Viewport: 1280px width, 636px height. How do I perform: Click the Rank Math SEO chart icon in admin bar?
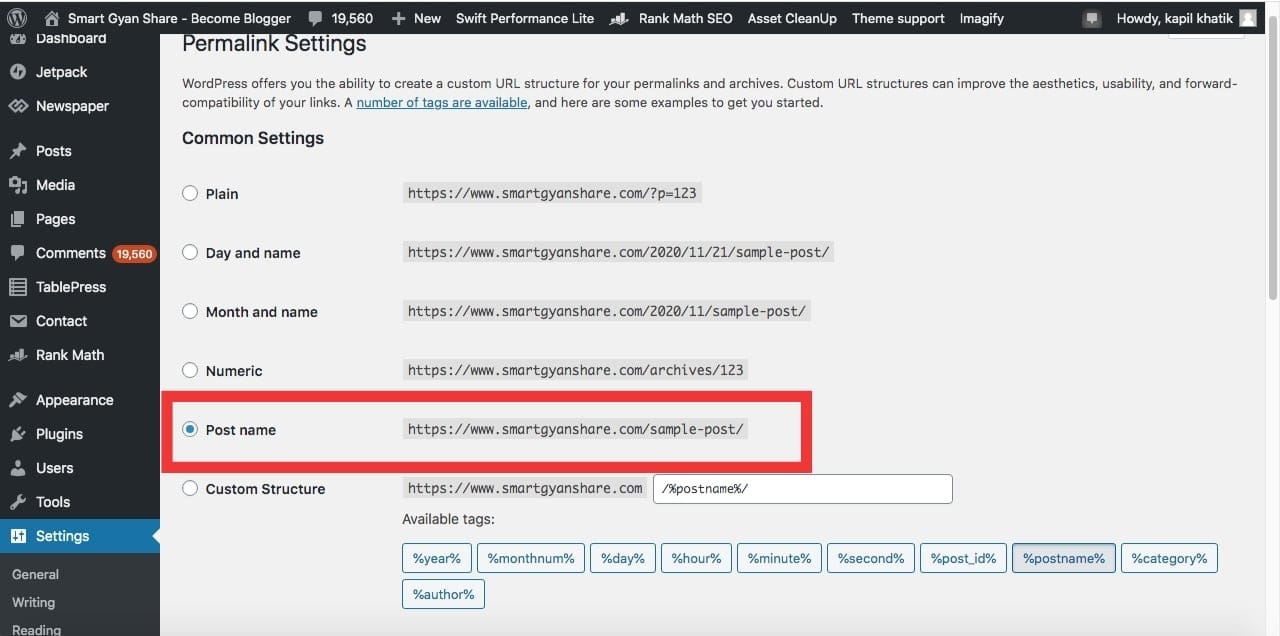coord(619,18)
